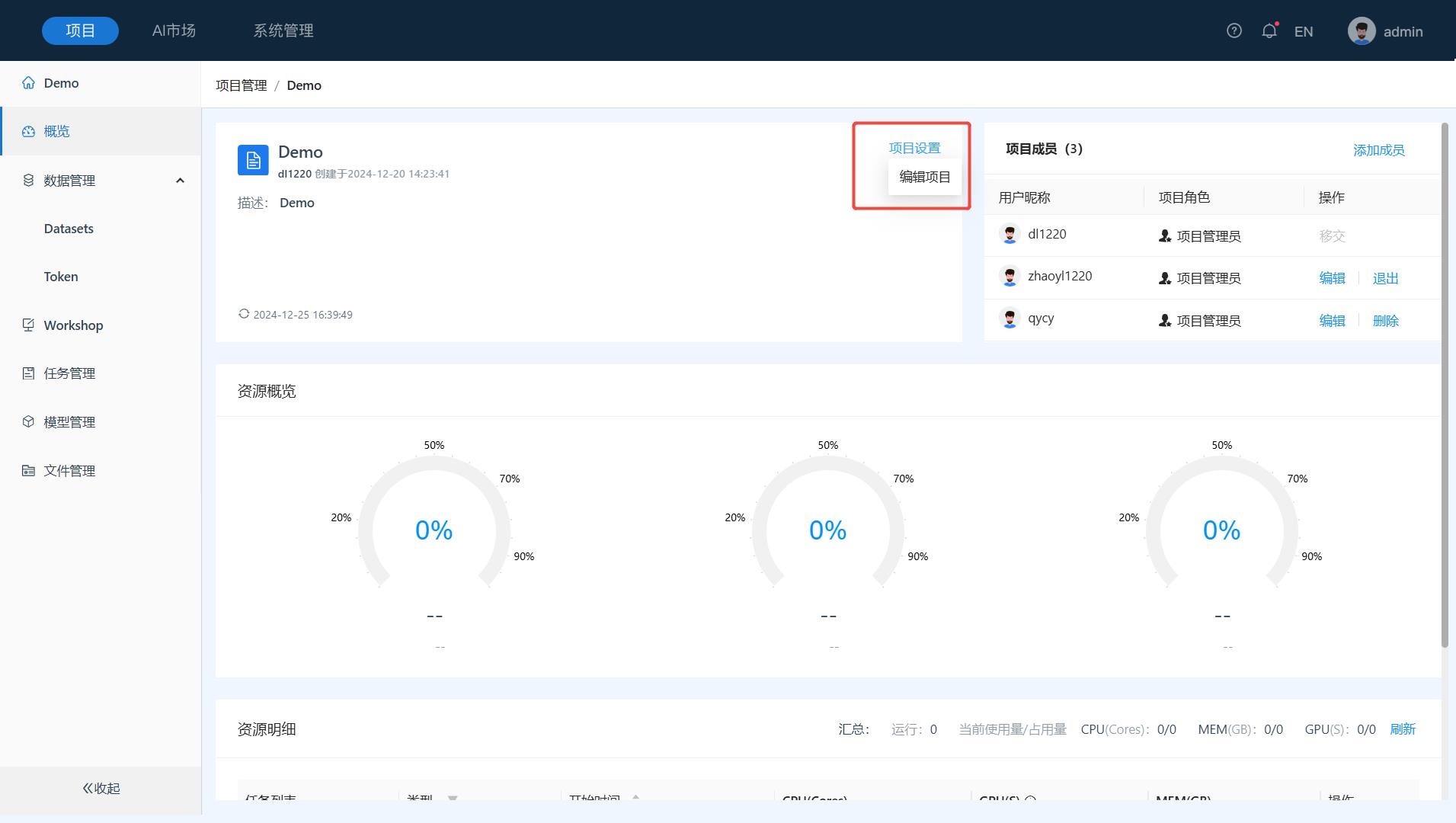This screenshot has width=1456, height=823.
Task: Open the 项目设置 dropdown
Action: pos(914,148)
